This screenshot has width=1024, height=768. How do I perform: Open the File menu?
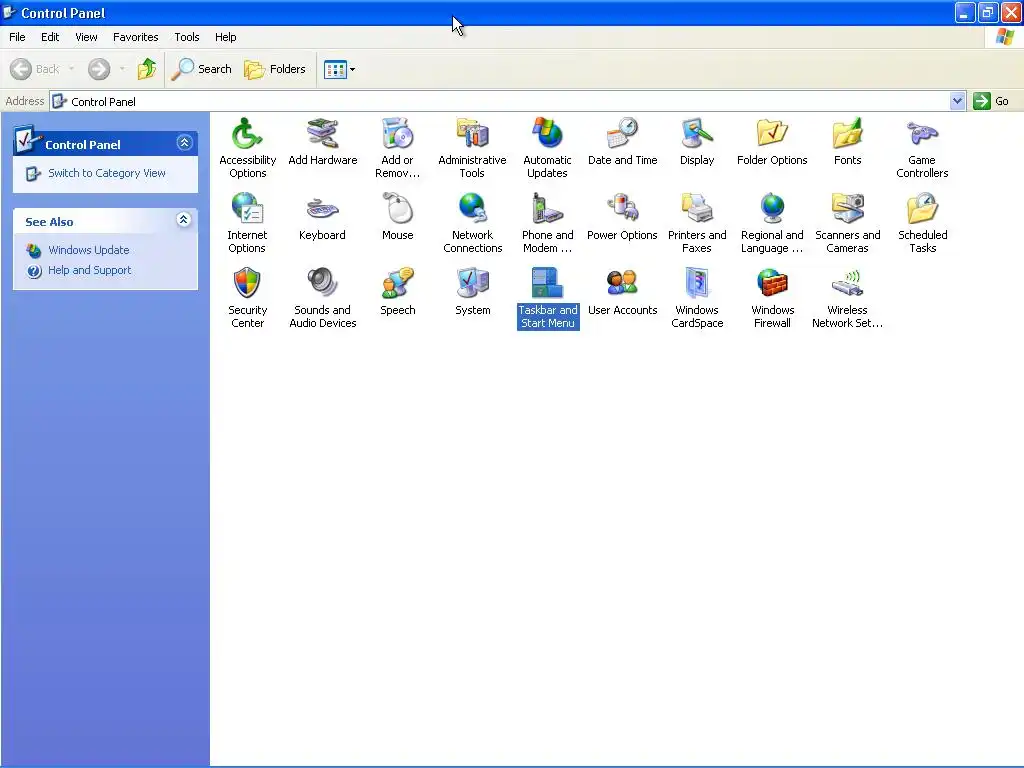pos(17,37)
